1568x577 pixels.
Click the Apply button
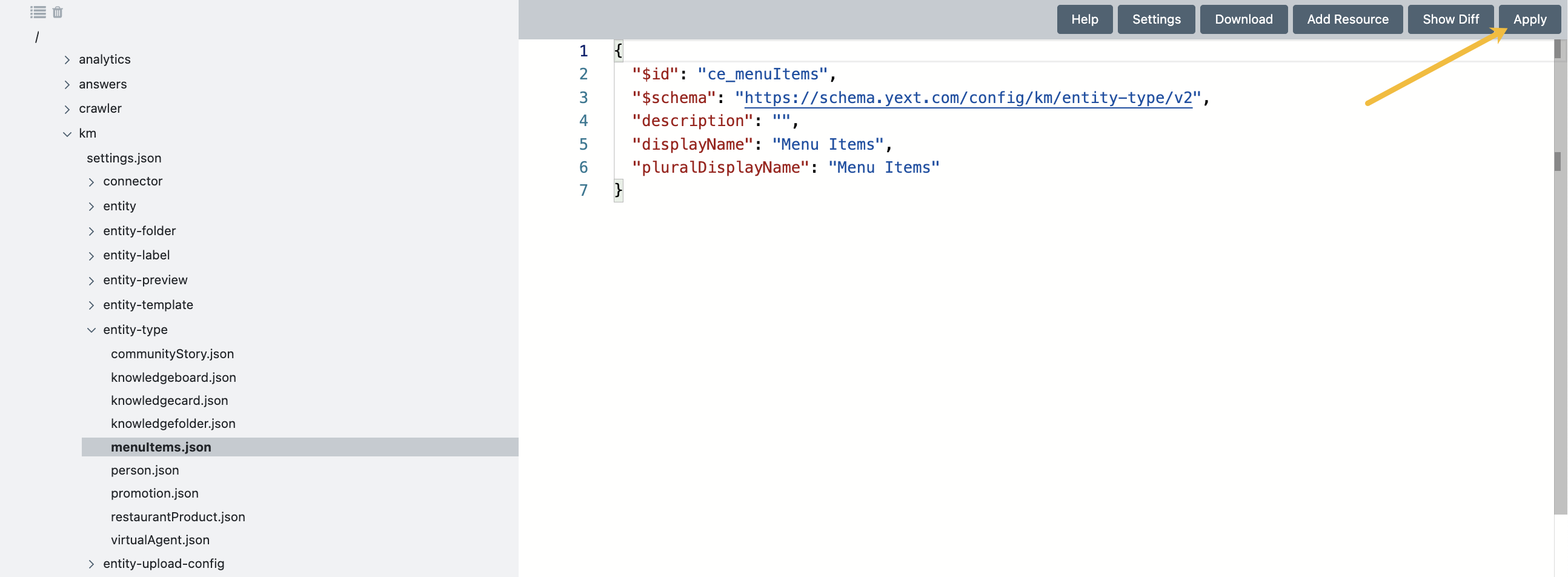click(x=1530, y=19)
